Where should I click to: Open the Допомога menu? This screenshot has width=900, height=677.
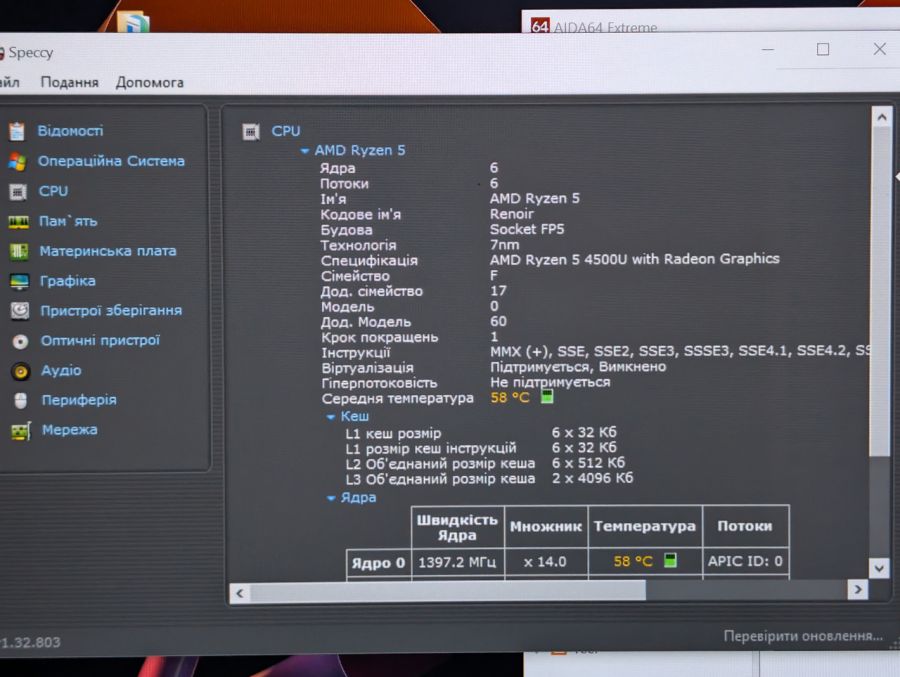point(150,83)
